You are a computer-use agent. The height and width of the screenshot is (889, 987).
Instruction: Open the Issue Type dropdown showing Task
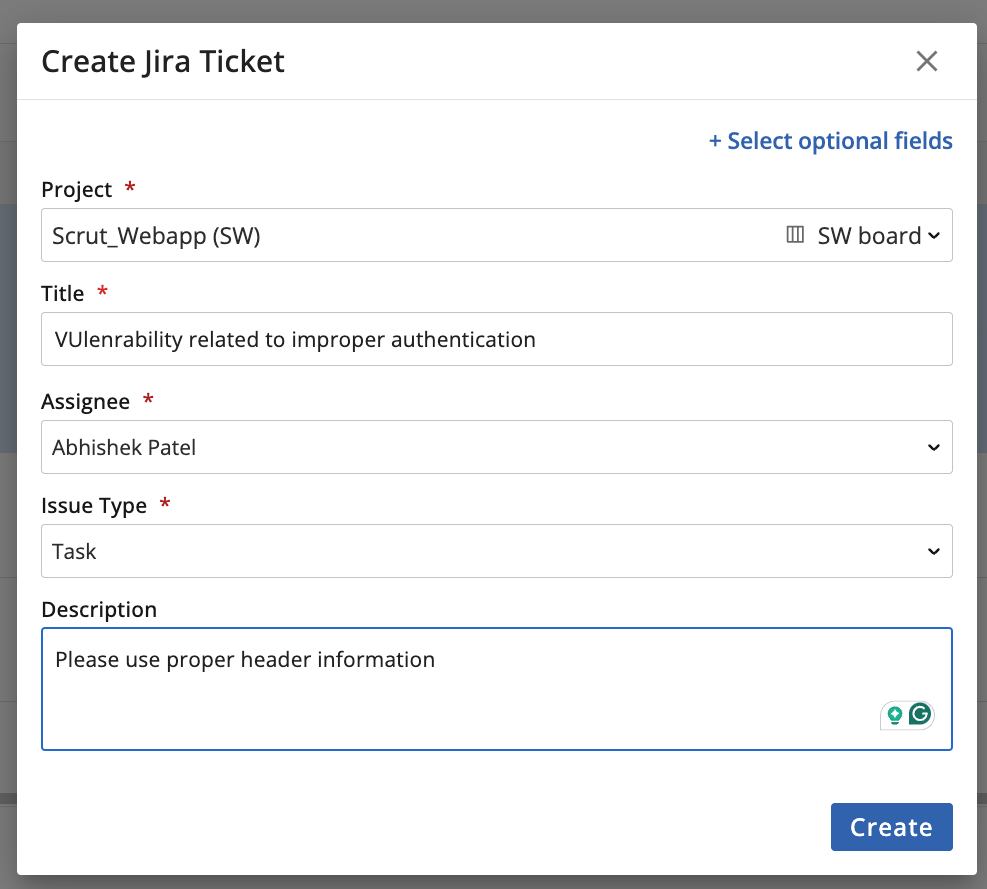point(497,551)
